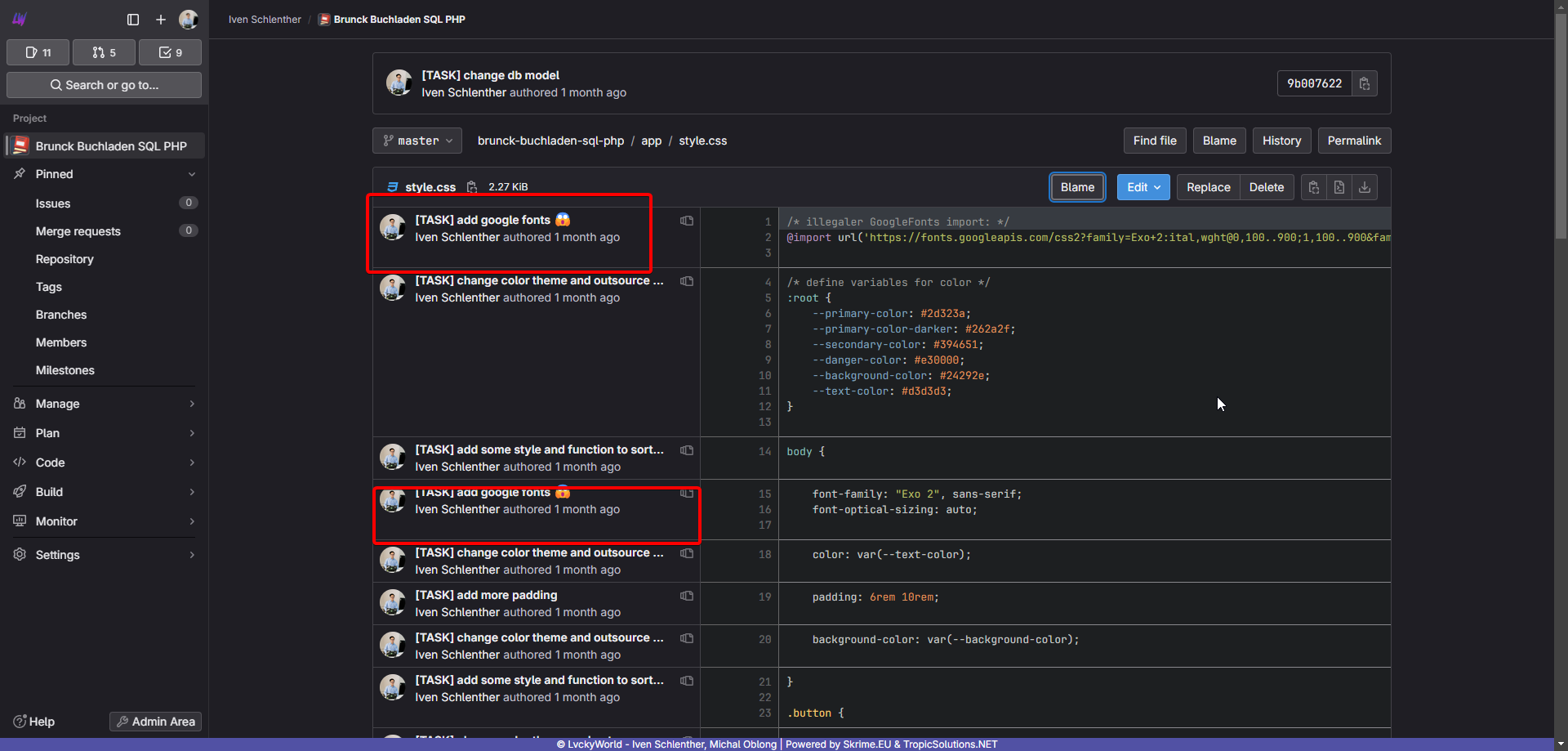This screenshot has width=1568, height=751.
Task: Open the Edit dropdown button
Action: tap(1143, 187)
